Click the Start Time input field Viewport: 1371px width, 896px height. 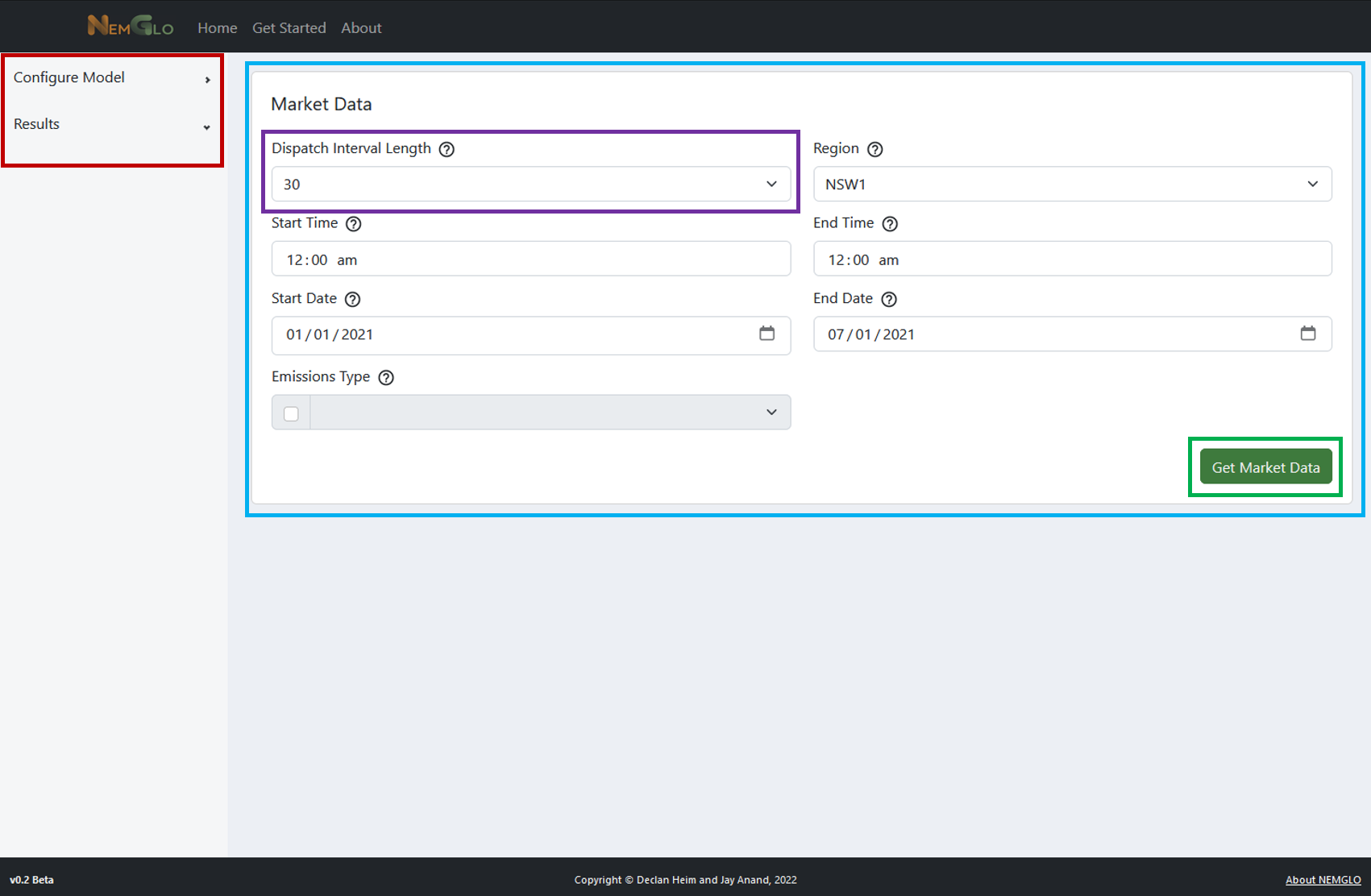(x=531, y=259)
